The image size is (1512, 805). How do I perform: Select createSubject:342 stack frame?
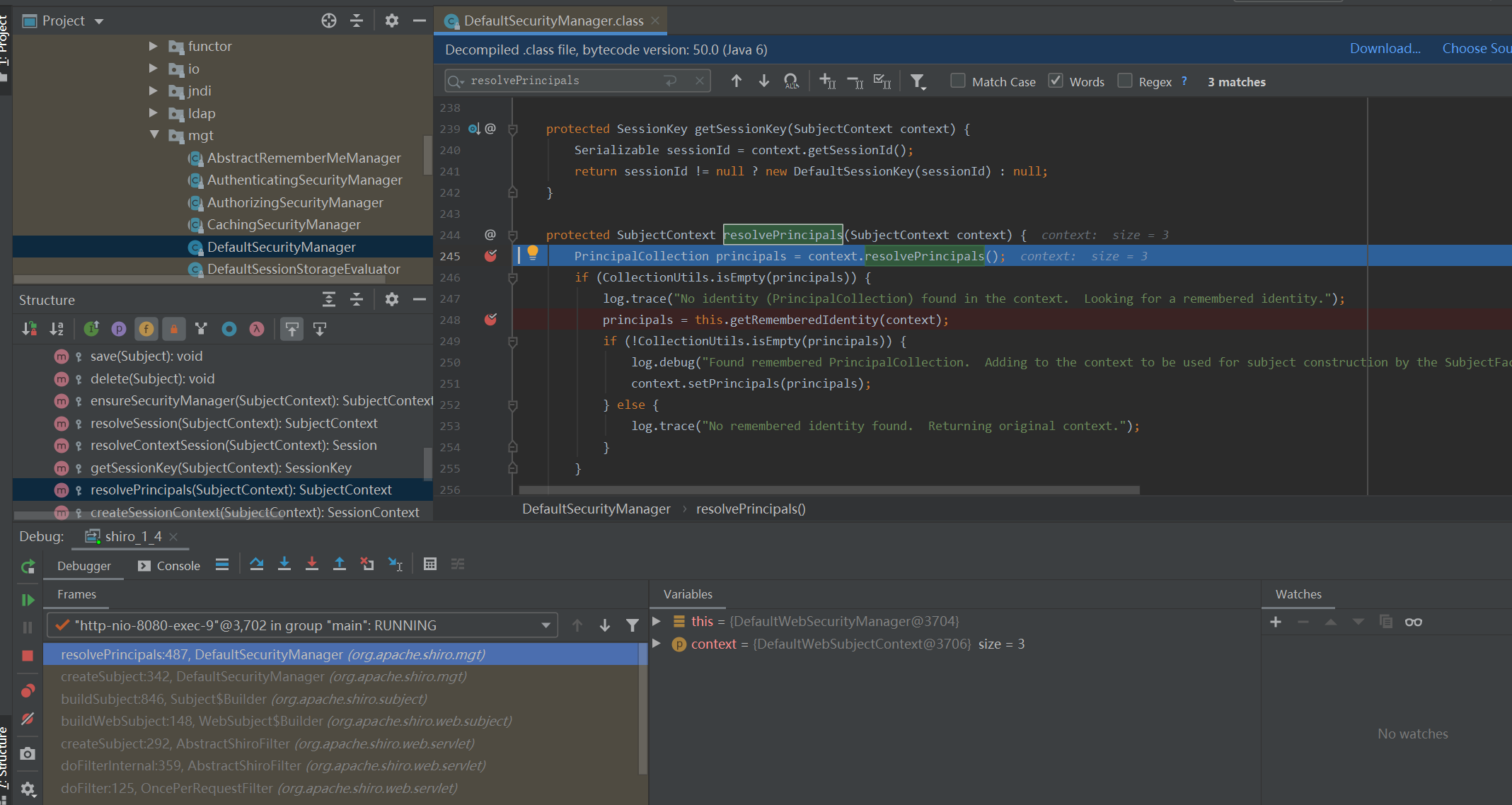click(342, 676)
